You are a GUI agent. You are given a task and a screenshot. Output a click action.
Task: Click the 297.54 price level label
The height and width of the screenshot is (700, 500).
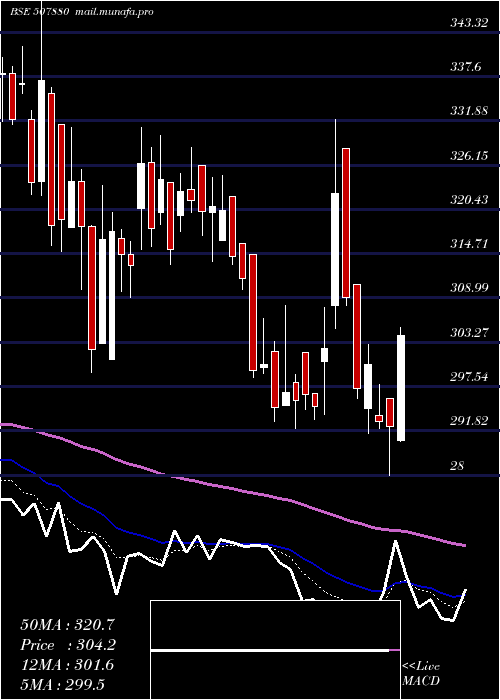coord(469,376)
